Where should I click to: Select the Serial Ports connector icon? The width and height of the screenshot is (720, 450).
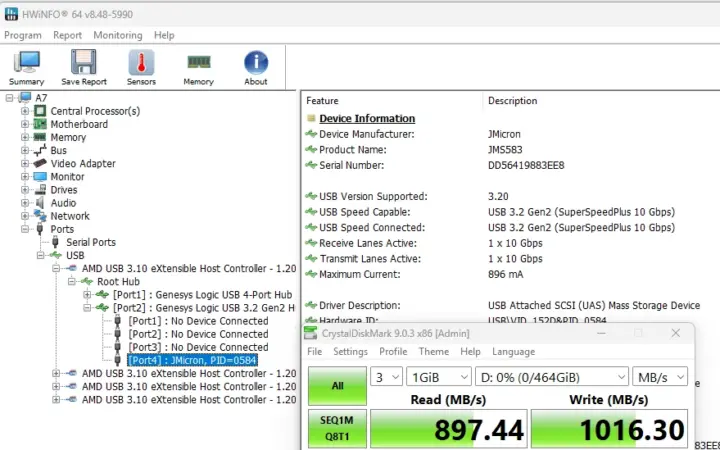[x=56, y=242]
